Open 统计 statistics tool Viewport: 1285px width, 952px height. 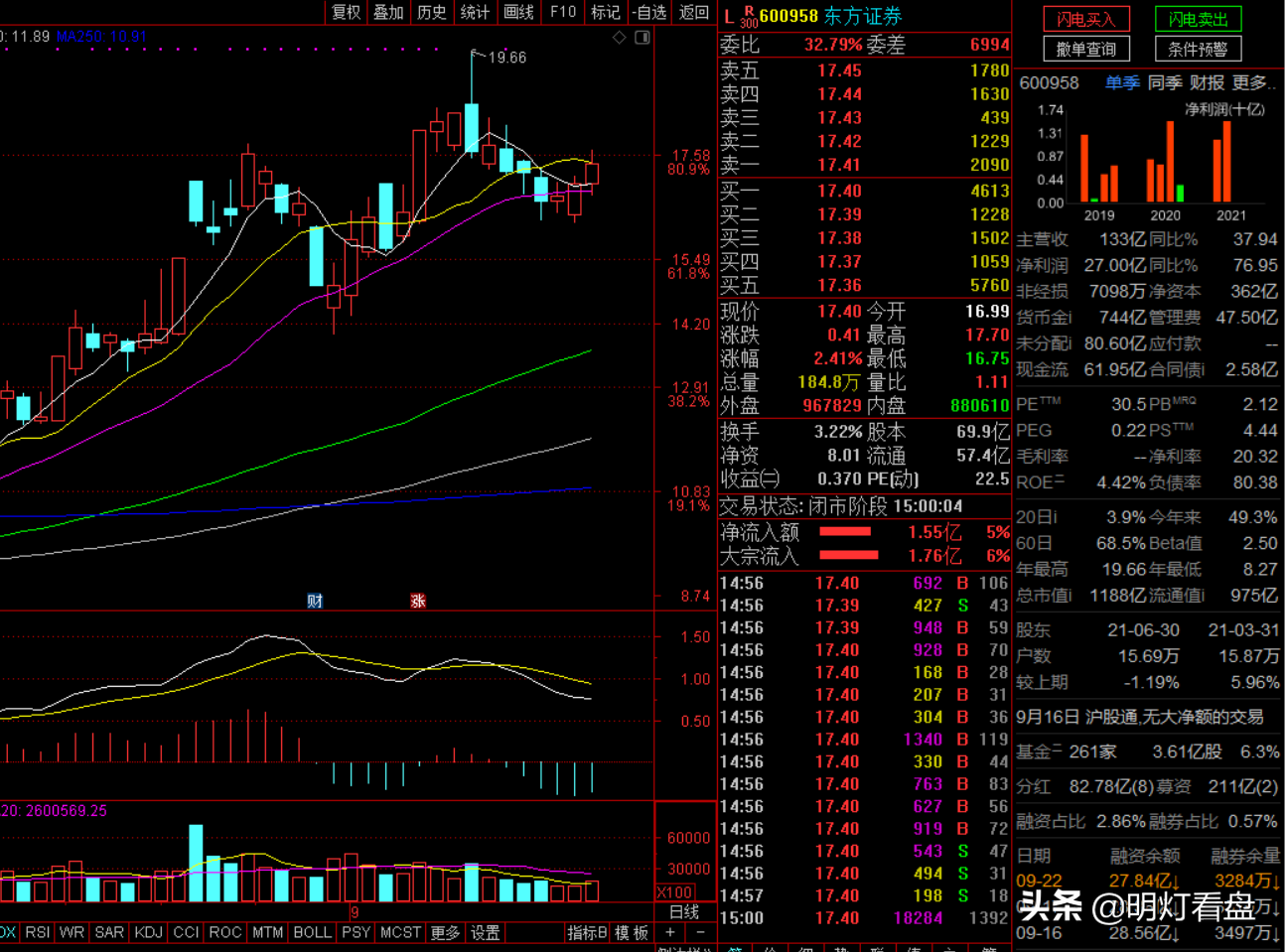[x=475, y=12]
